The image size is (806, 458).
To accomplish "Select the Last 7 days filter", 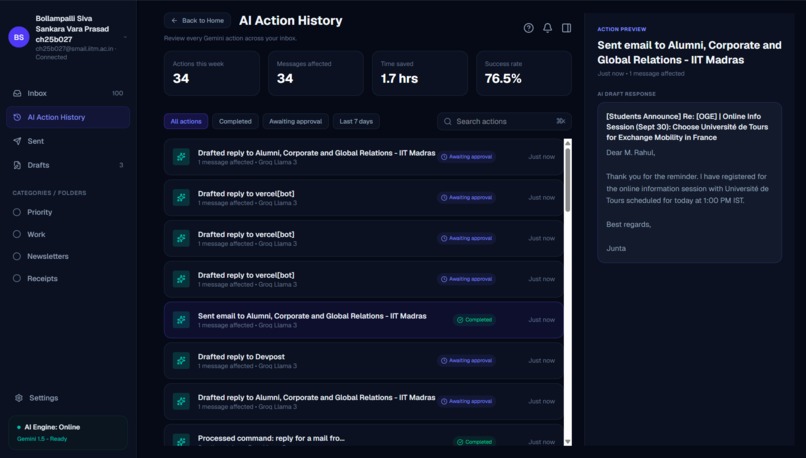I will point(356,121).
